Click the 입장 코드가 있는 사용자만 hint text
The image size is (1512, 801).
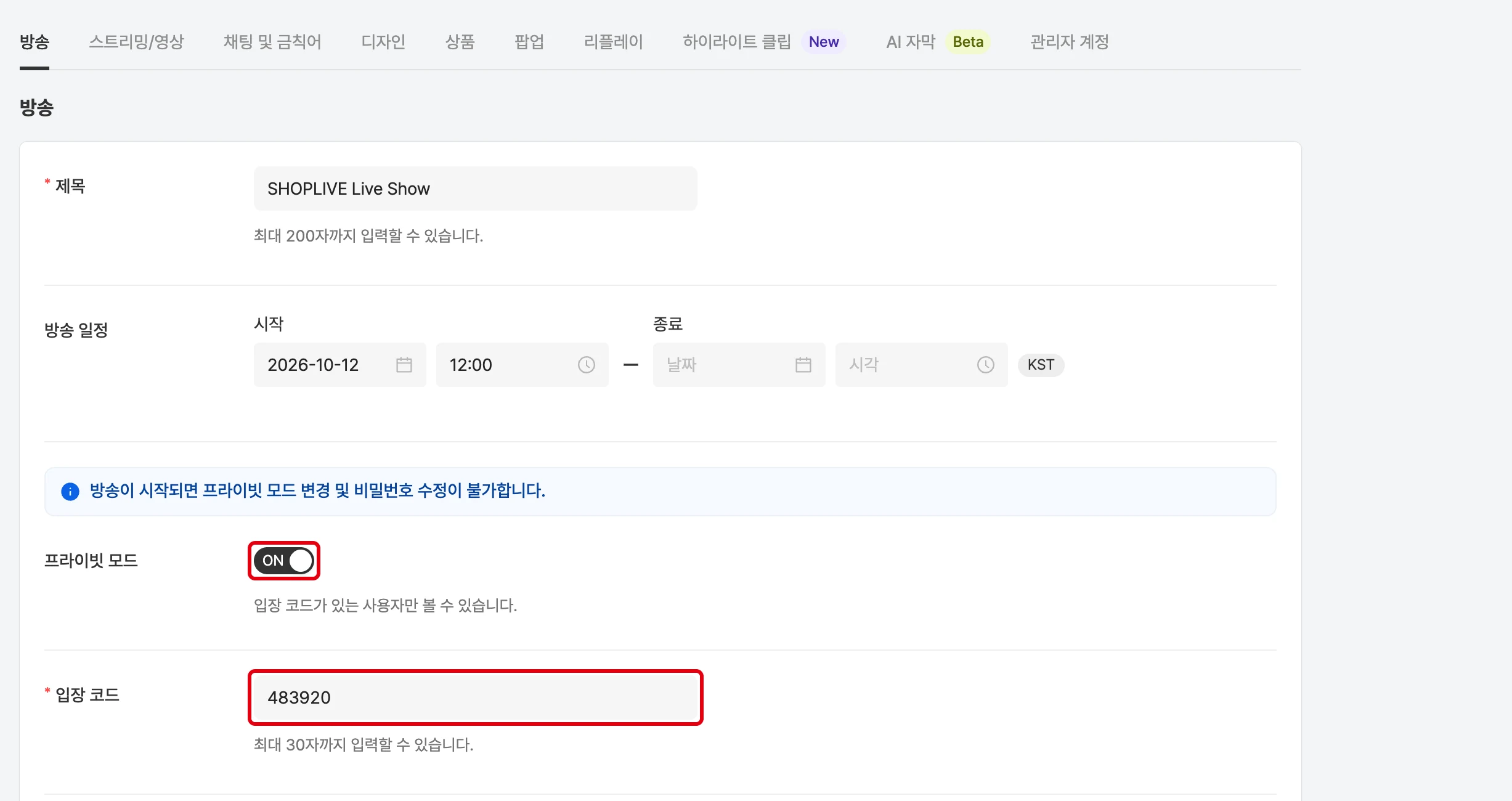386,606
